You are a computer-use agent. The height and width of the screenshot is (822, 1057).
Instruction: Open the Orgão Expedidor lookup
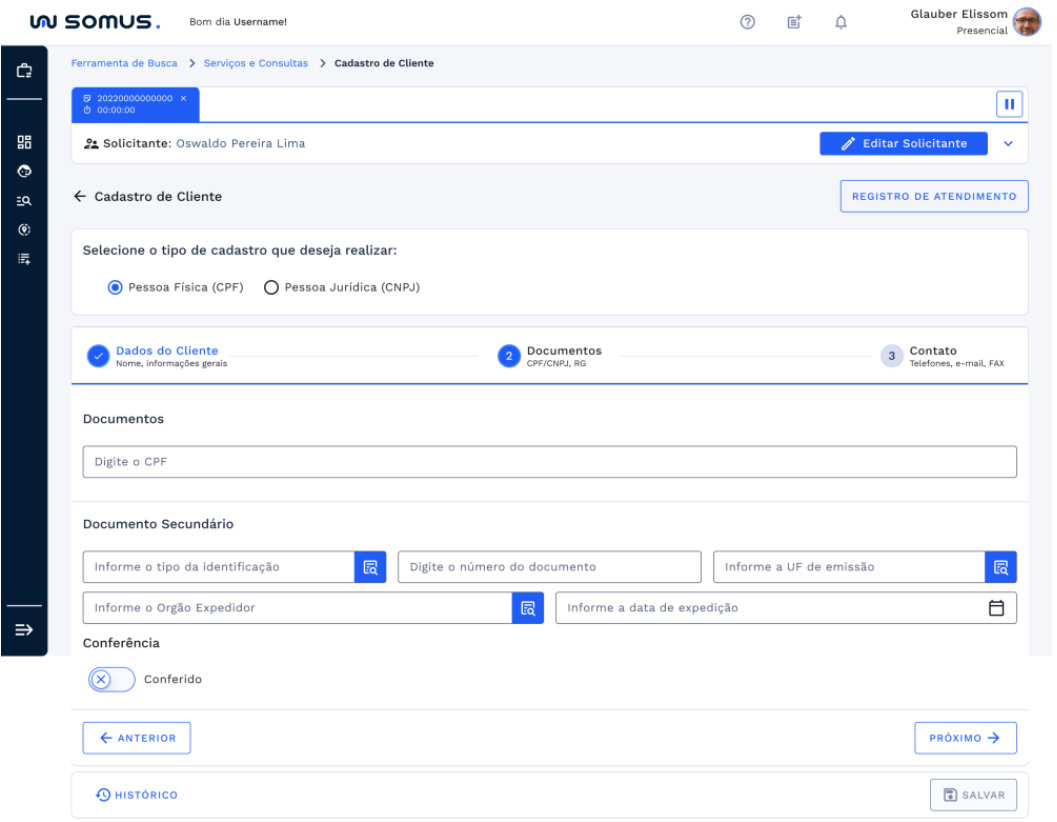click(x=527, y=608)
